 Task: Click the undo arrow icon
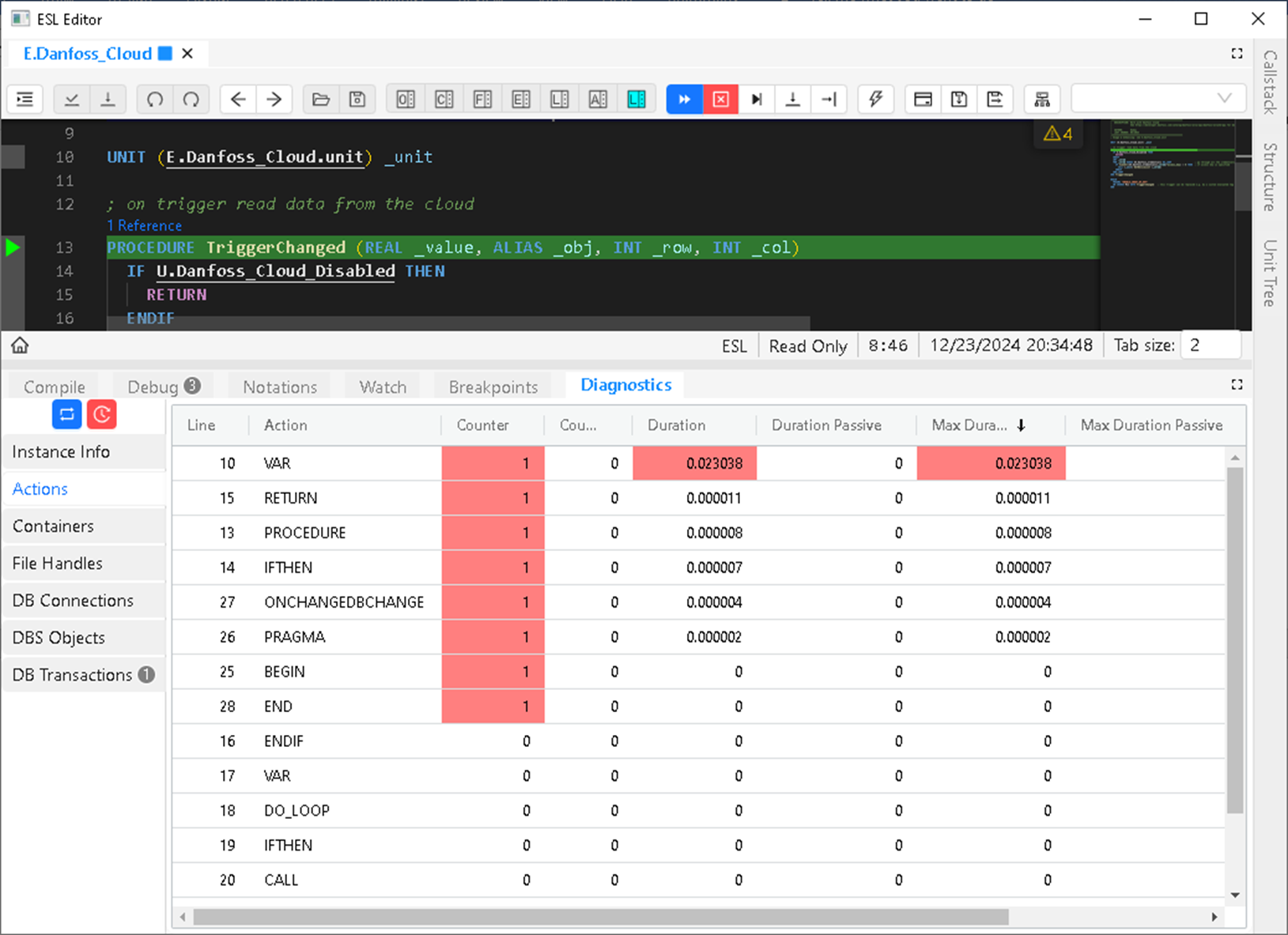155,100
